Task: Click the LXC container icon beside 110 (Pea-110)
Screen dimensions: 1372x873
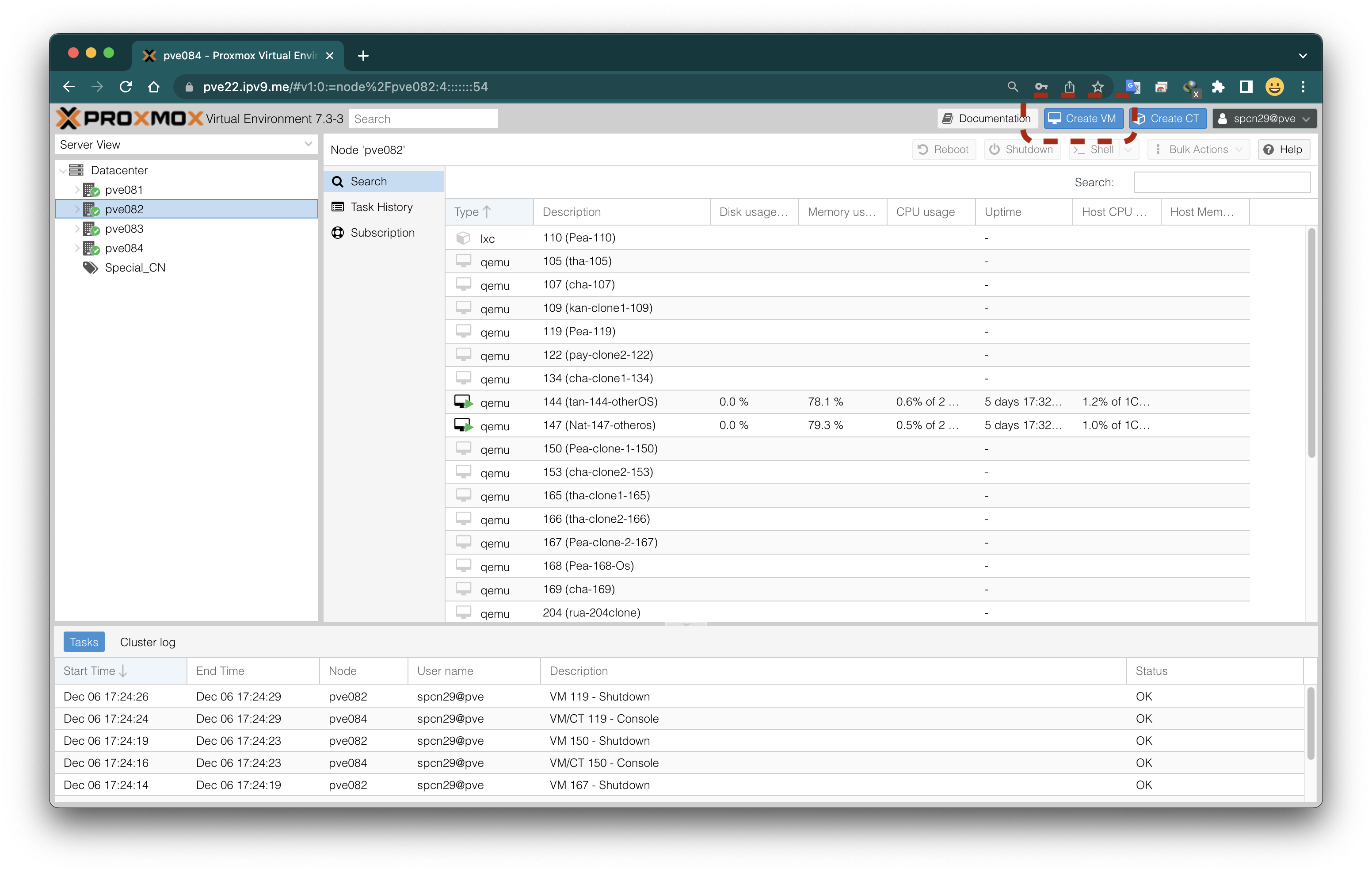Action: coord(463,238)
